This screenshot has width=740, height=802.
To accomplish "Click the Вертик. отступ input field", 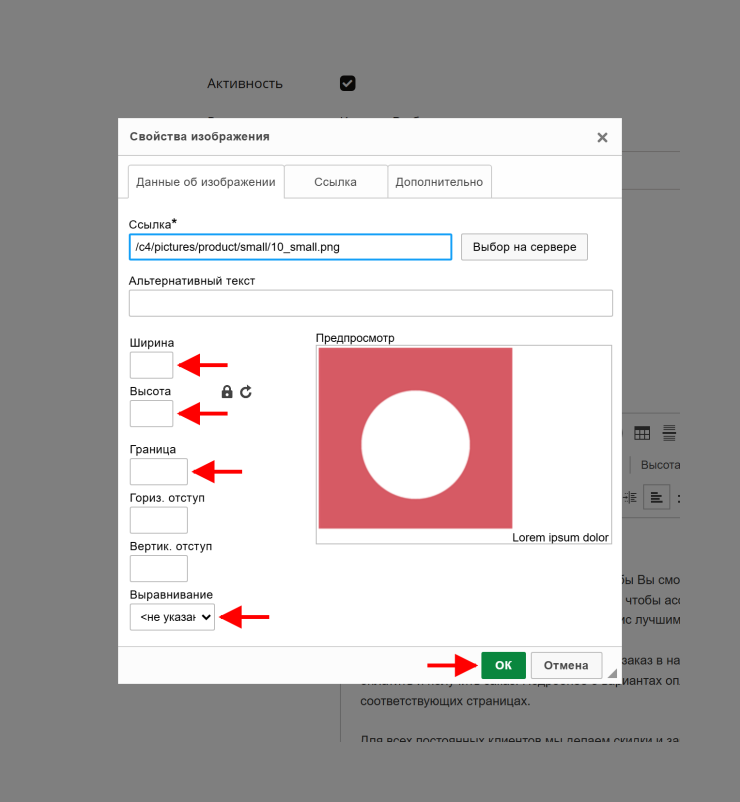I will (159, 568).
